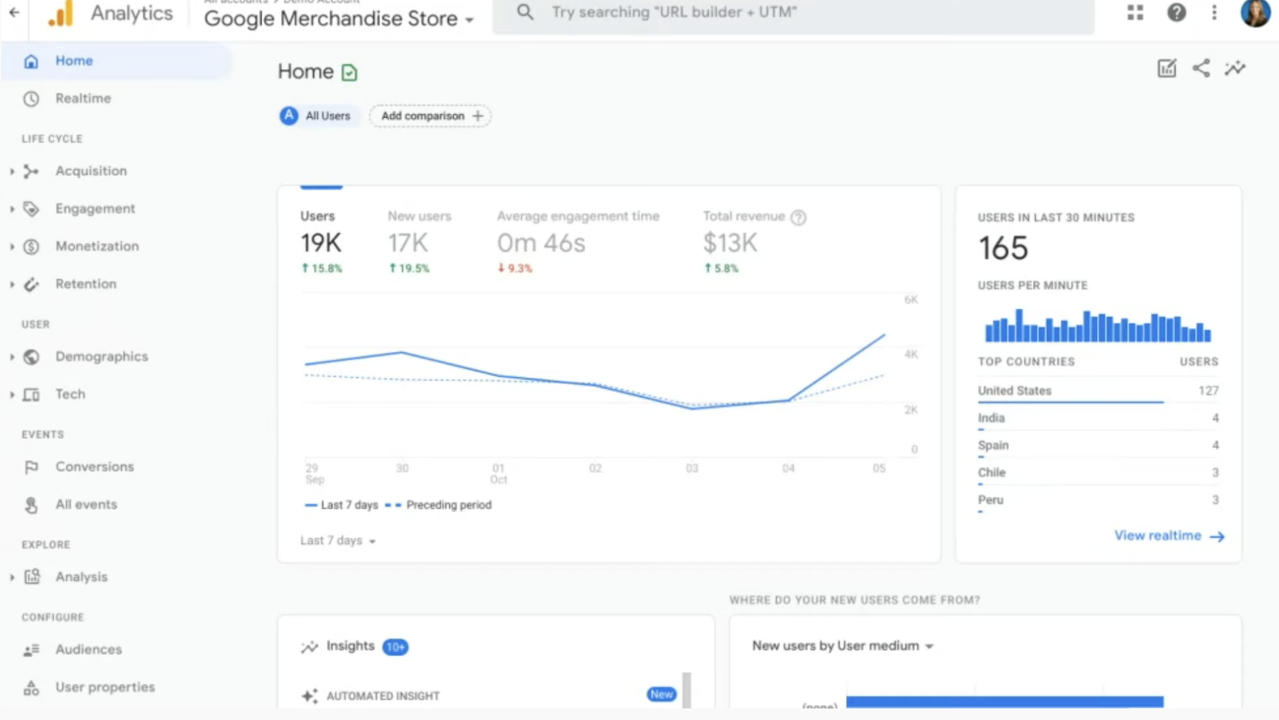Open the Insights sparkline icon at top right
Screen dimensions: 1279x720
(1235, 68)
